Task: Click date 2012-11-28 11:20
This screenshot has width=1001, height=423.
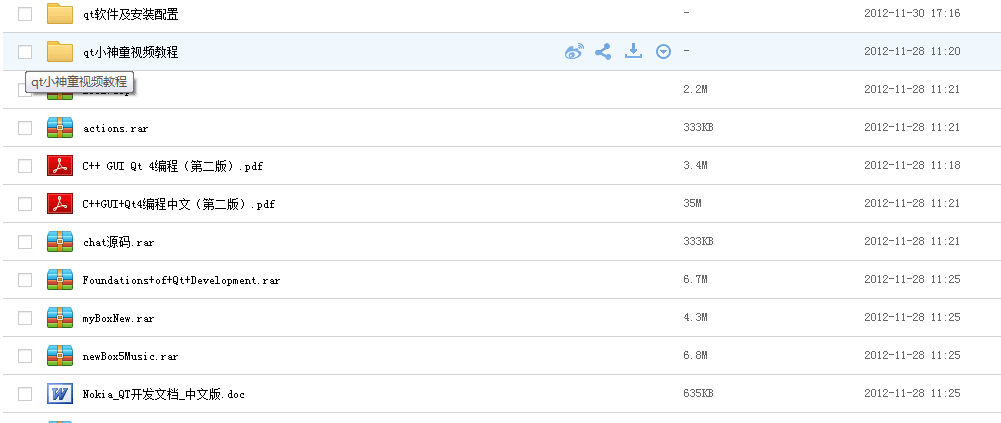Action: (912, 51)
